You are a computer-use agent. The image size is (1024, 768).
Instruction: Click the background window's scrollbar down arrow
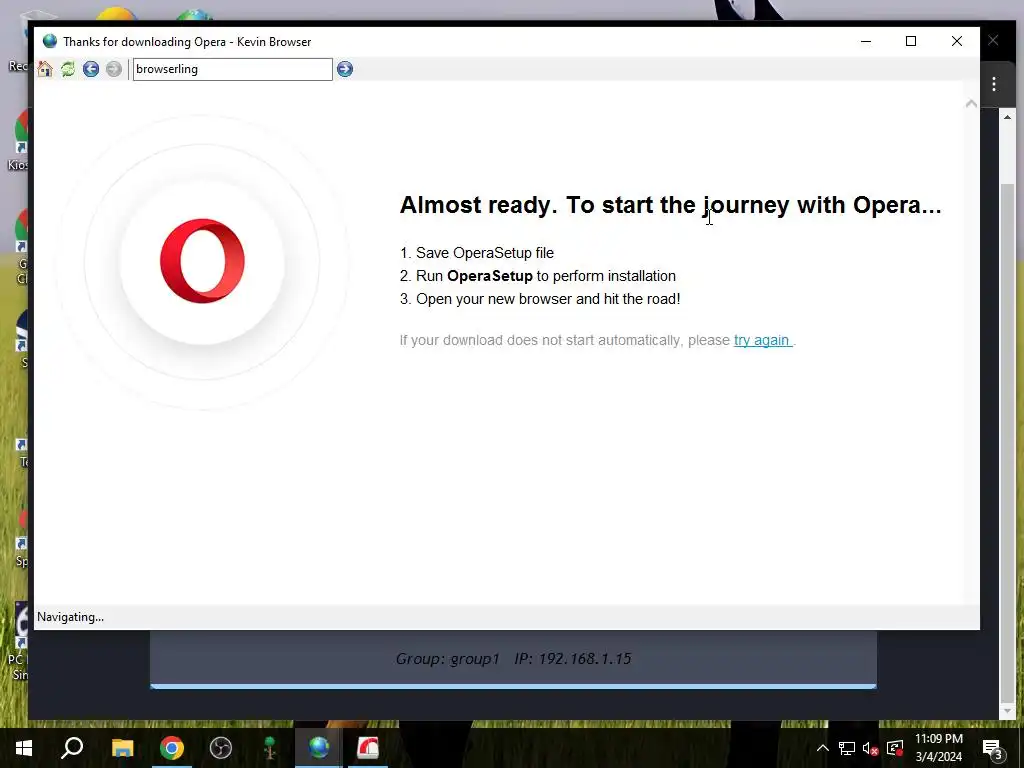click(1007, 711)
